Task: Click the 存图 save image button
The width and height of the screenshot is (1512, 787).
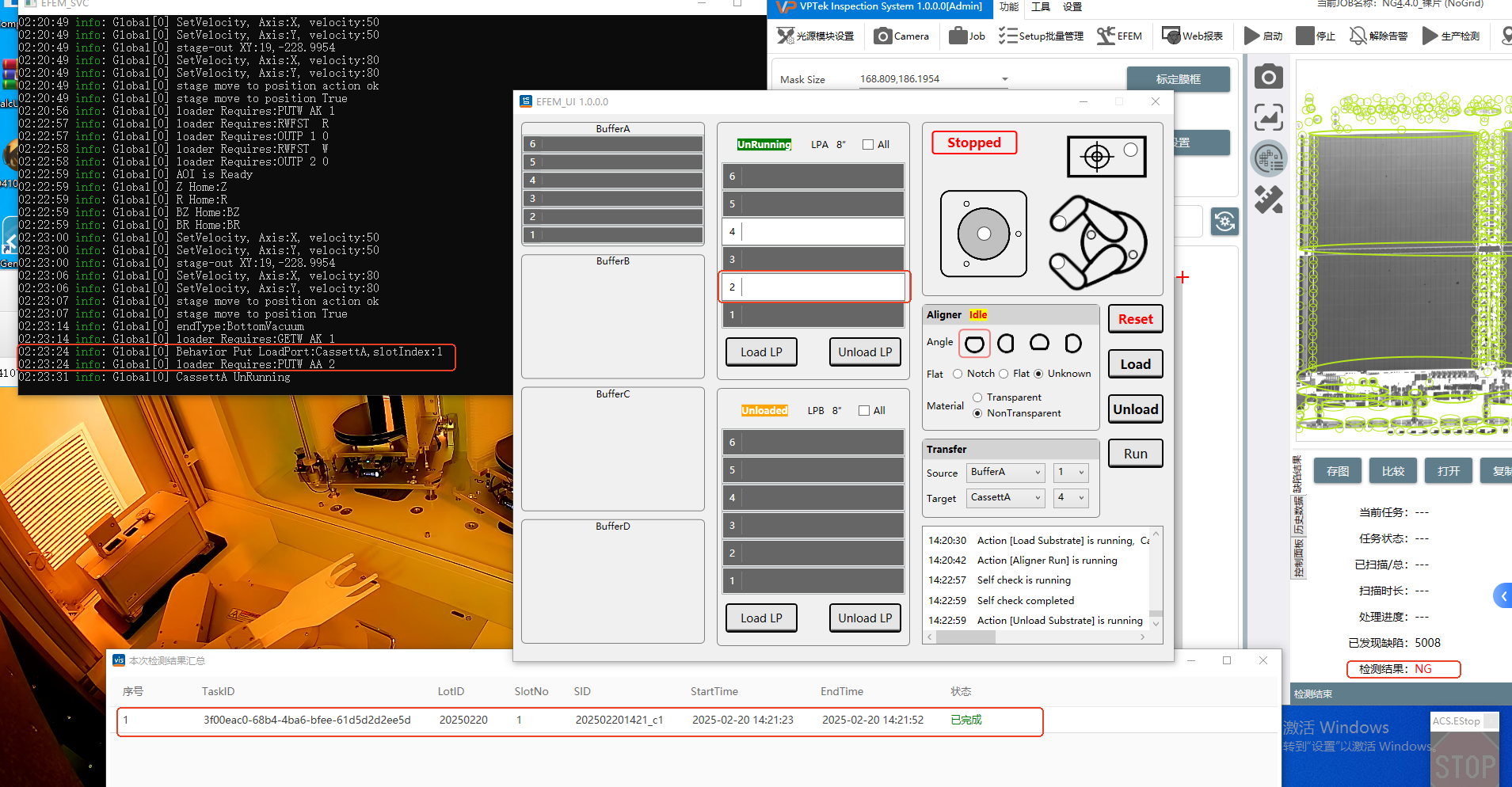Action: 1338,471
